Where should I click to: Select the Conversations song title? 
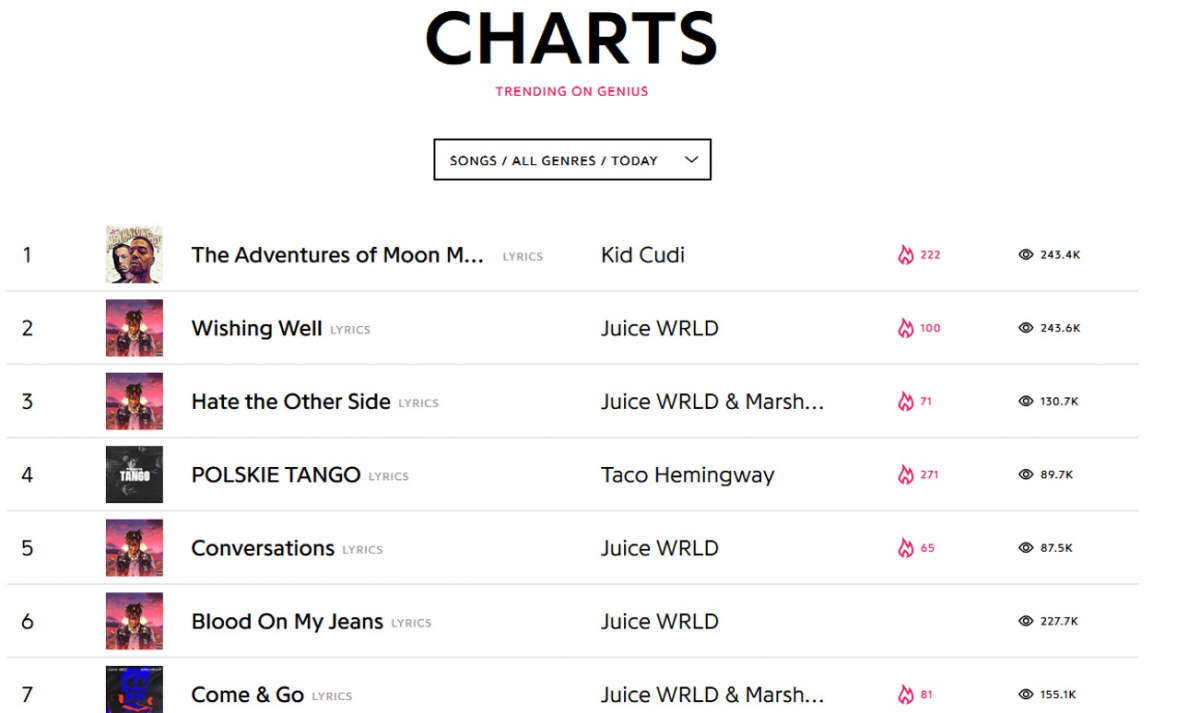click(x=262, y=548)
